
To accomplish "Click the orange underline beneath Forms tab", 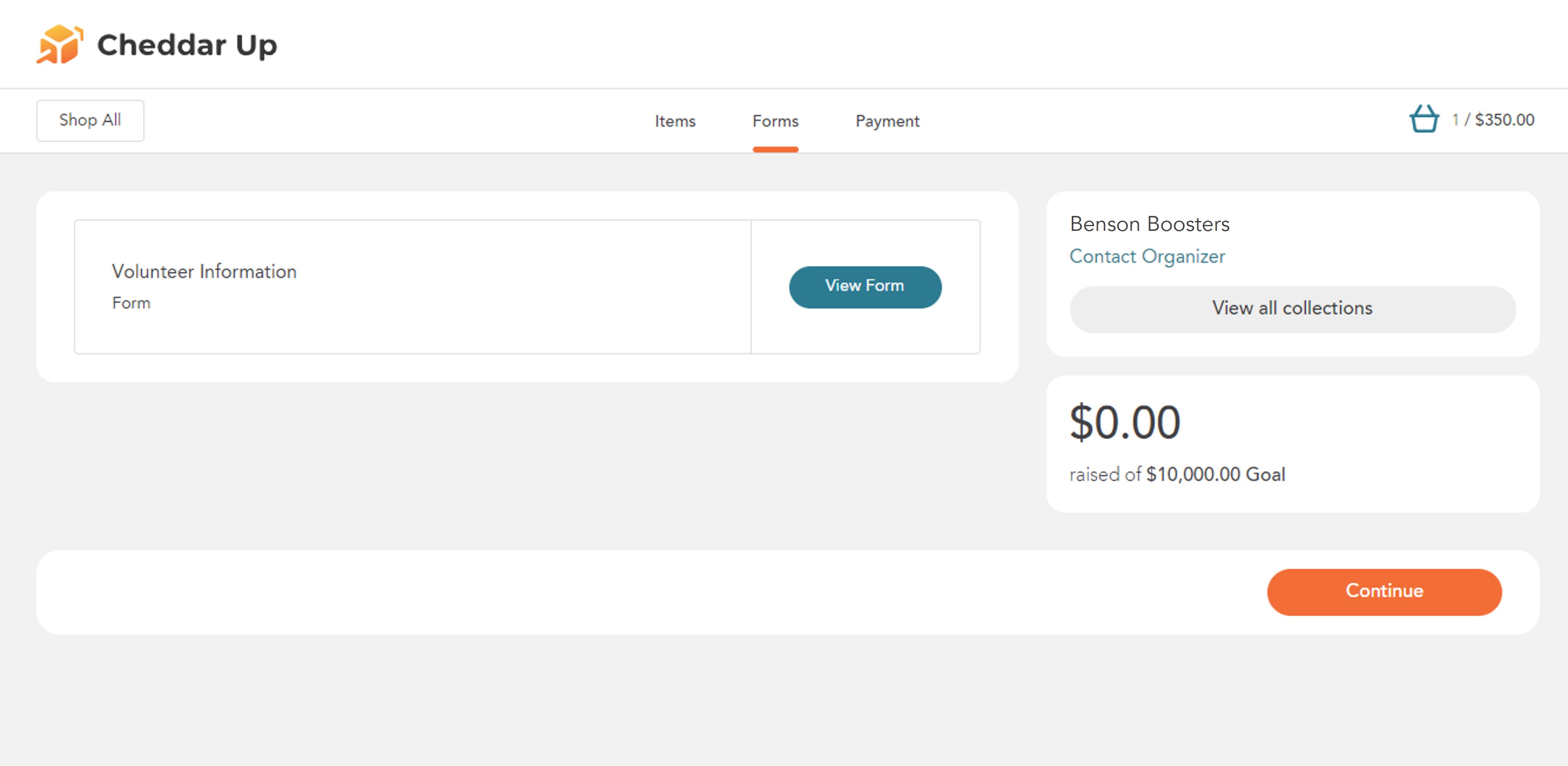I will tap(775, 149).
